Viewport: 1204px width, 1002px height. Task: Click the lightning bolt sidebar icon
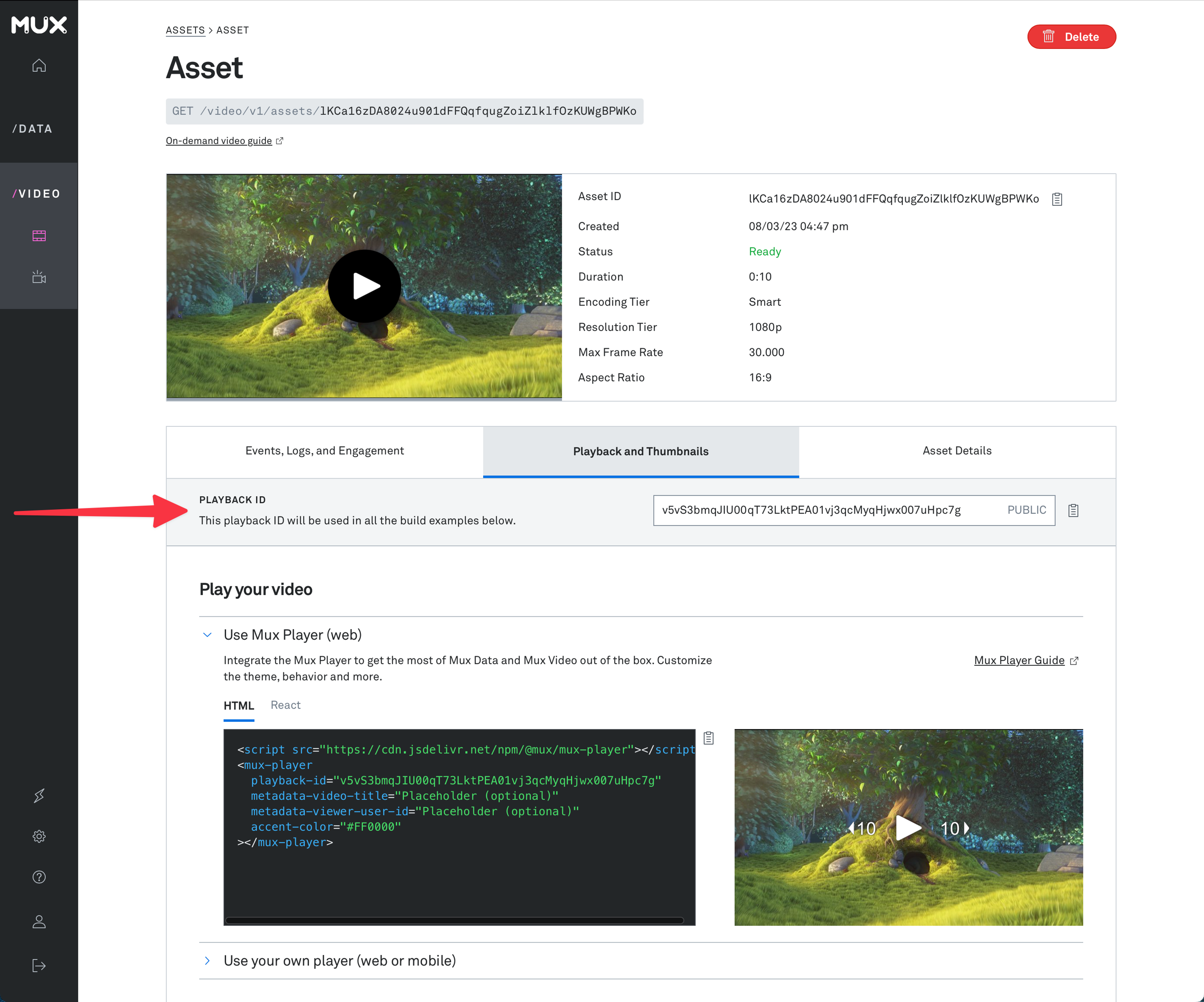[39, 796]
